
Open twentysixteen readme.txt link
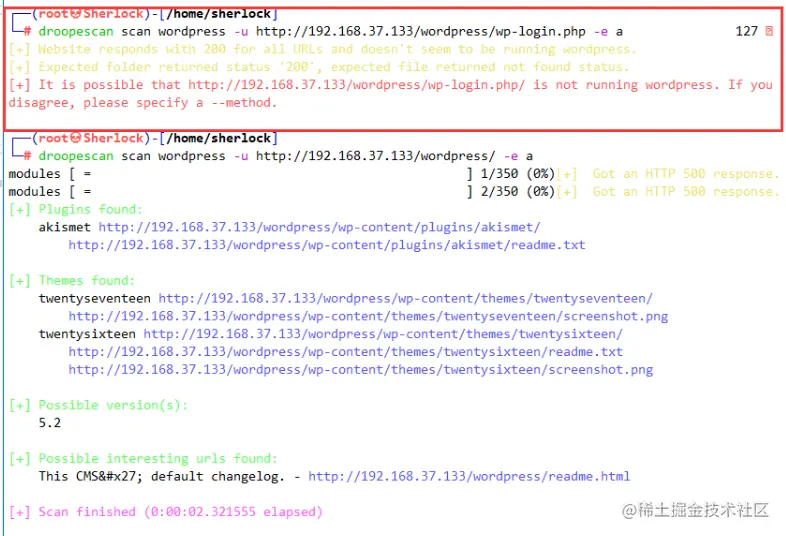point(345,351)
